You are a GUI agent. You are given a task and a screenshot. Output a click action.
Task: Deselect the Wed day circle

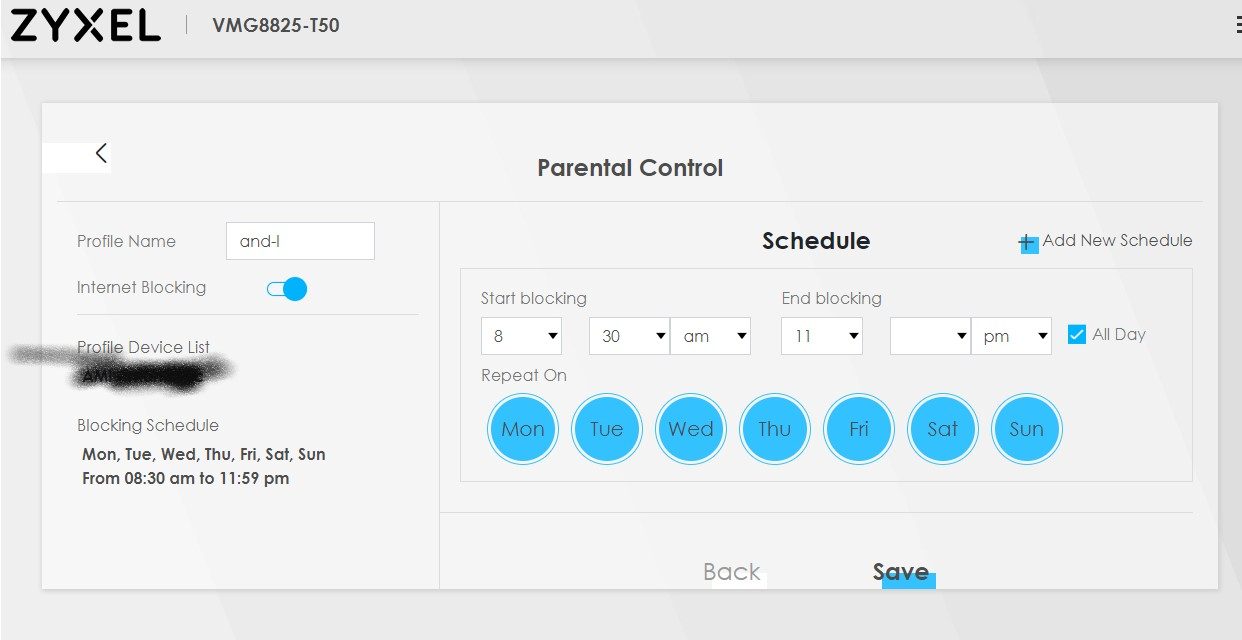tap(691, 430)
